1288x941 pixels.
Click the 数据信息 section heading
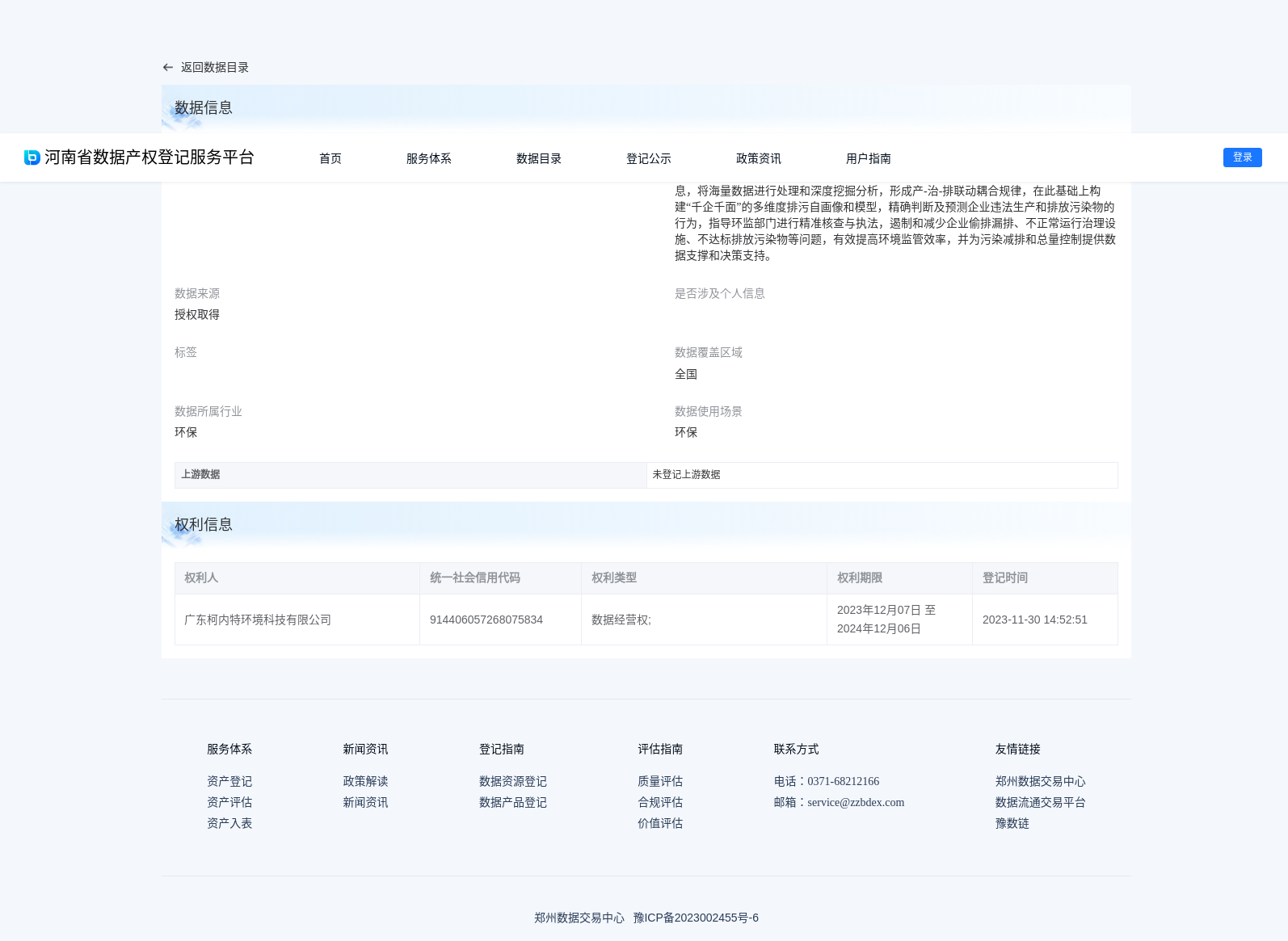point(204,107)
